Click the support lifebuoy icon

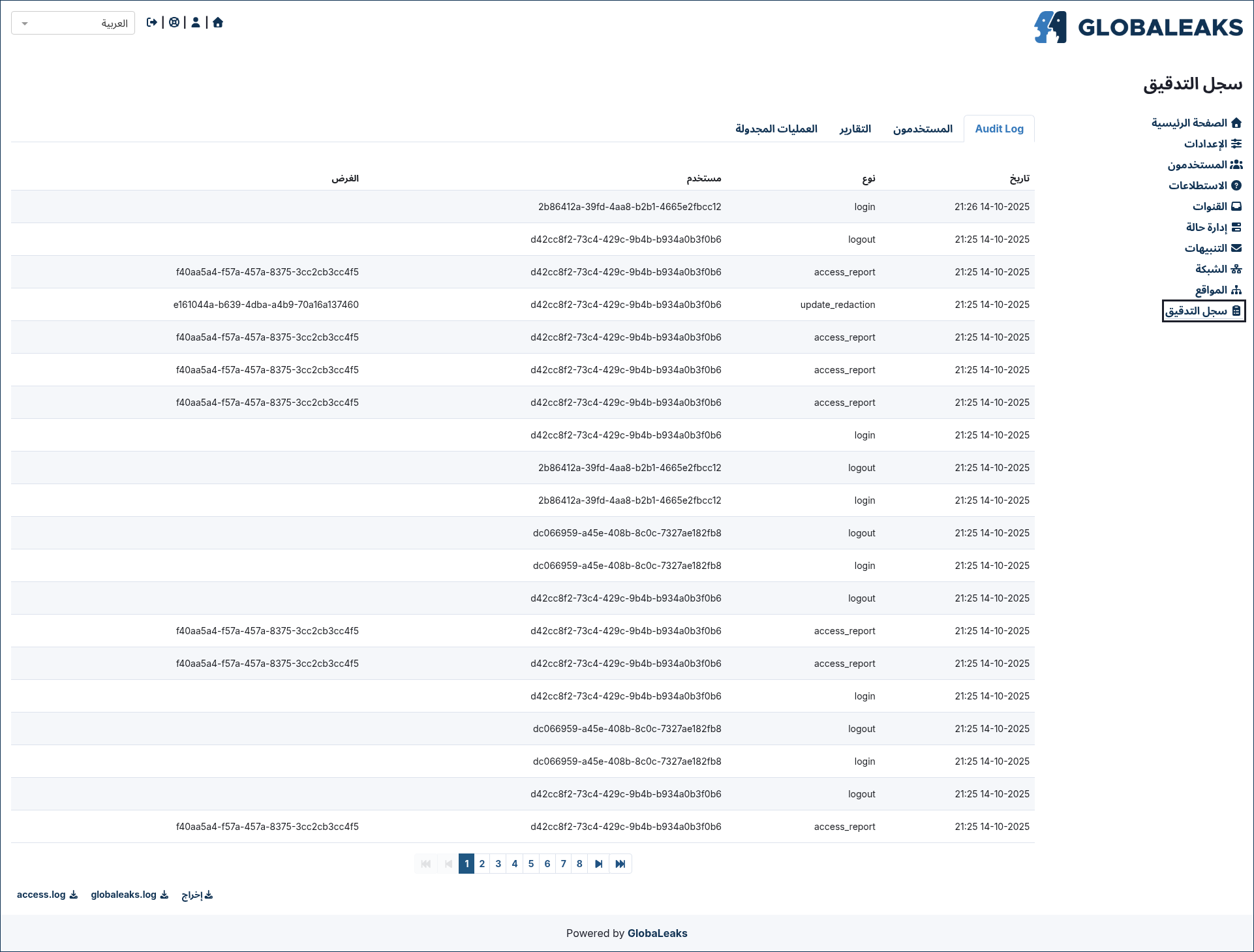click(174, 23)
